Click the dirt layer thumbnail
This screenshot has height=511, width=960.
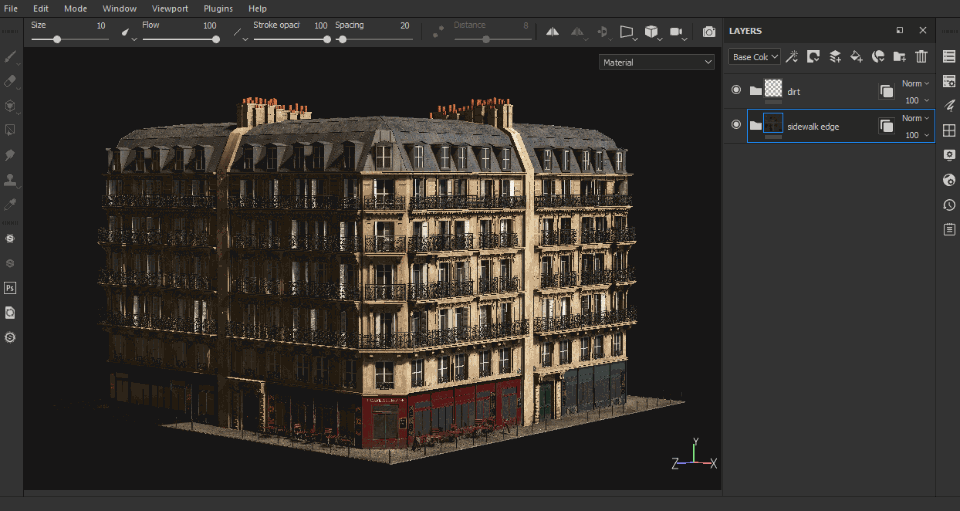pyautogui.click(x=773, y=90)
